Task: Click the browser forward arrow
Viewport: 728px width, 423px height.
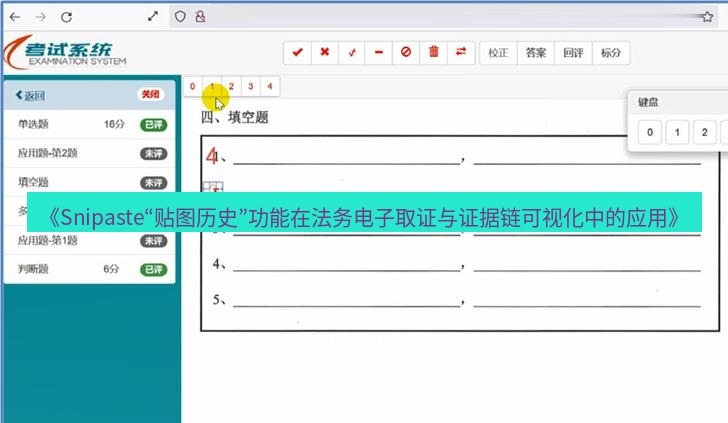Action: point(41,17)
